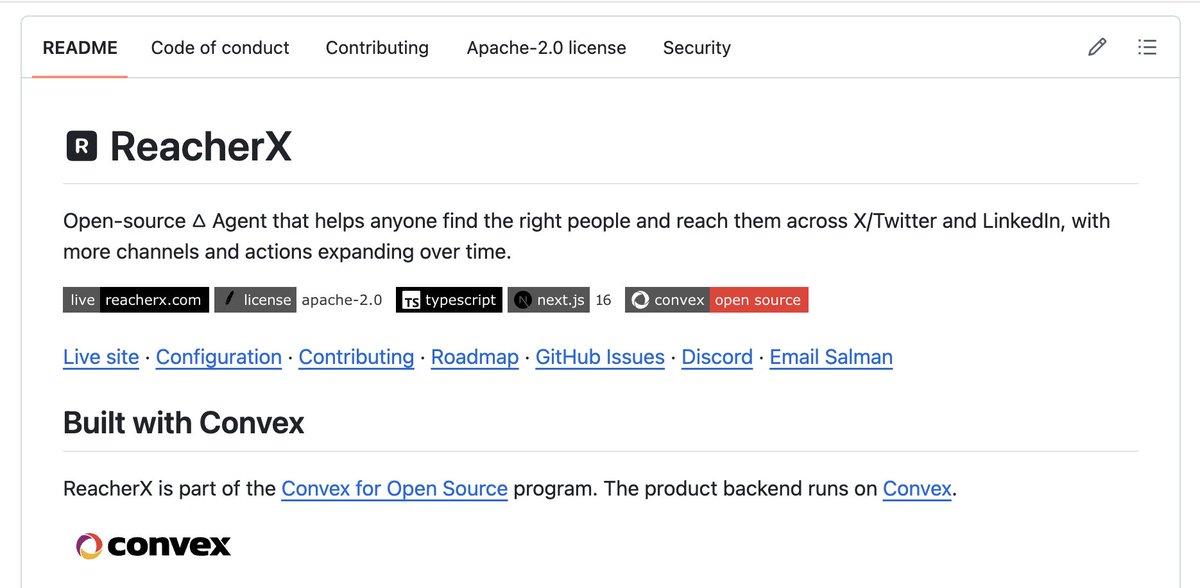Click the ReacherX heading title
Screen dimensions: 1200x588
(x=200, y=147)
